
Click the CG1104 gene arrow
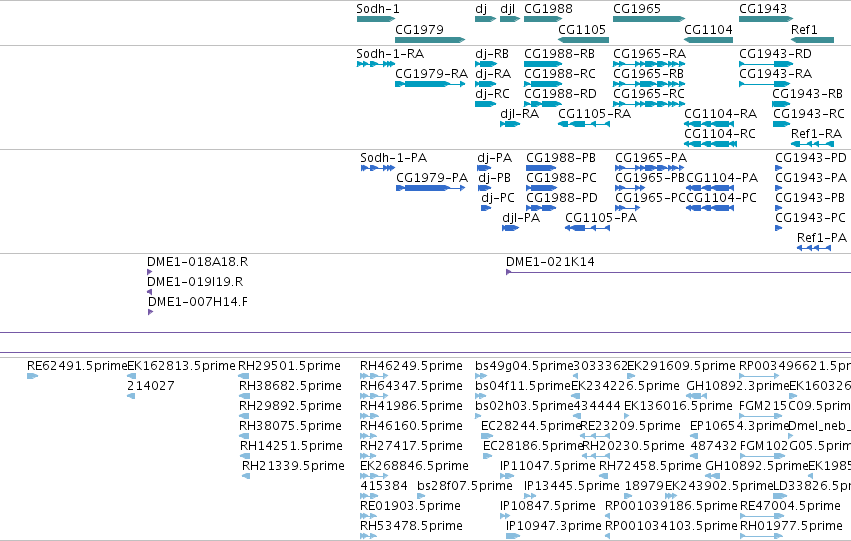[708, 40]
